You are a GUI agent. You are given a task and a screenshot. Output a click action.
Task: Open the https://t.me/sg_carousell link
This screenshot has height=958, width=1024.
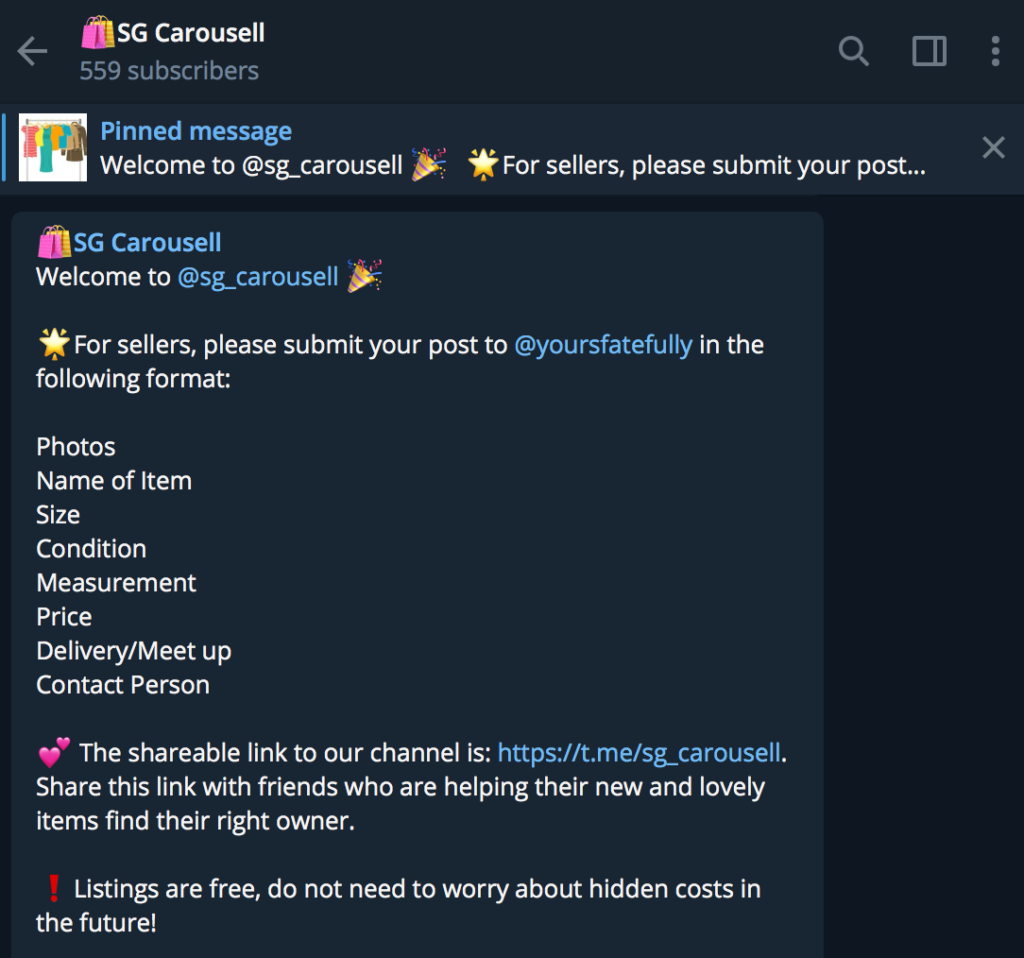click(x=639, y=752)
